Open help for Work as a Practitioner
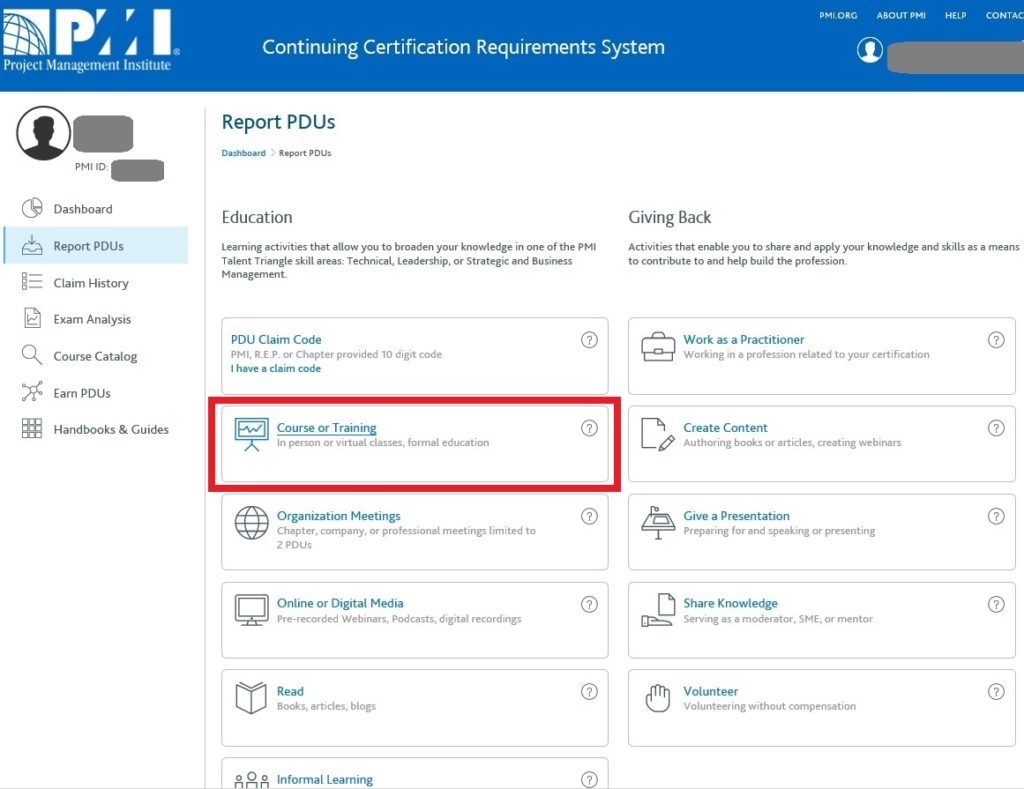 tap(996, 340)
